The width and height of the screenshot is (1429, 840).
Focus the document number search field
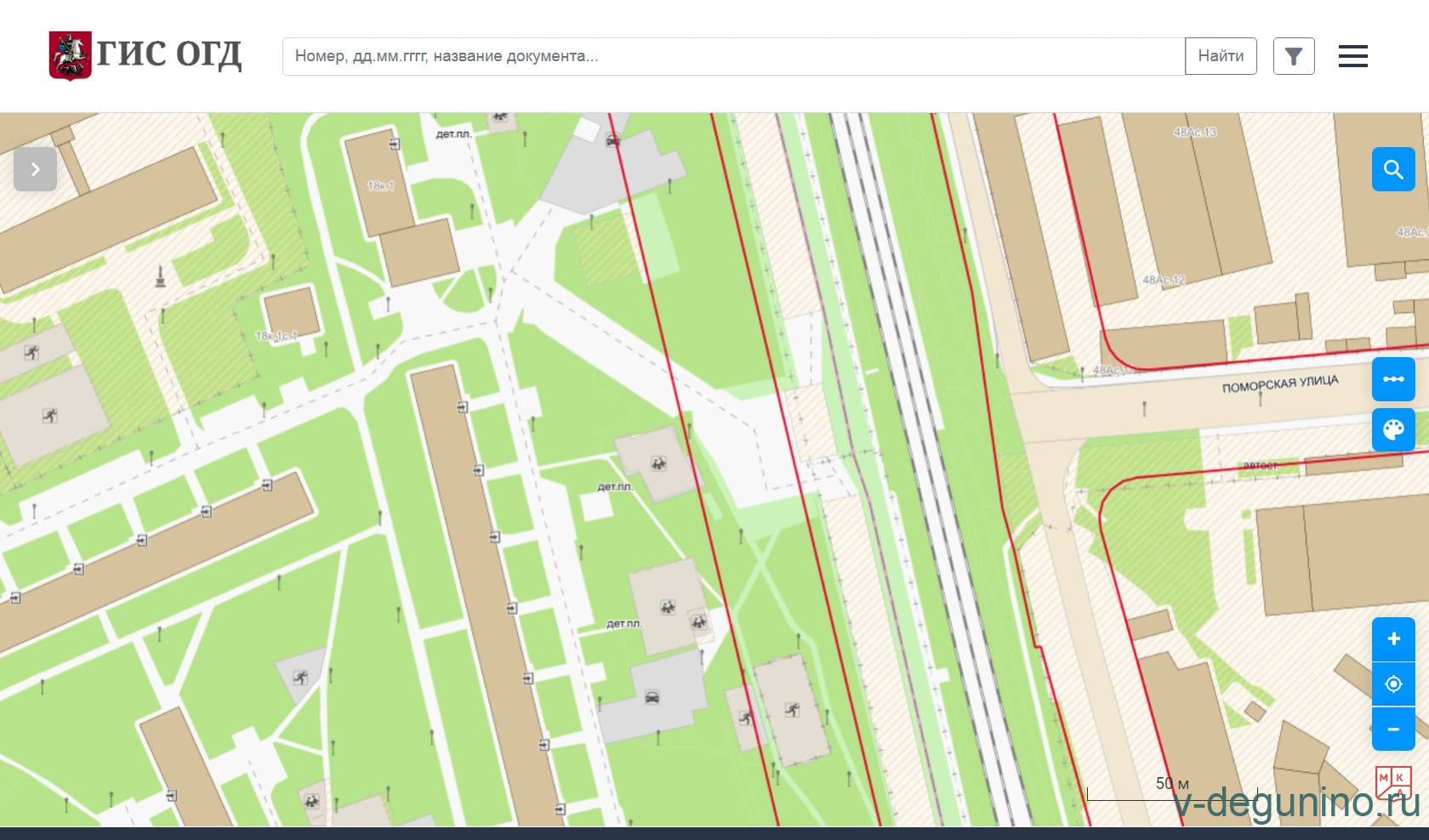[732, 56]
